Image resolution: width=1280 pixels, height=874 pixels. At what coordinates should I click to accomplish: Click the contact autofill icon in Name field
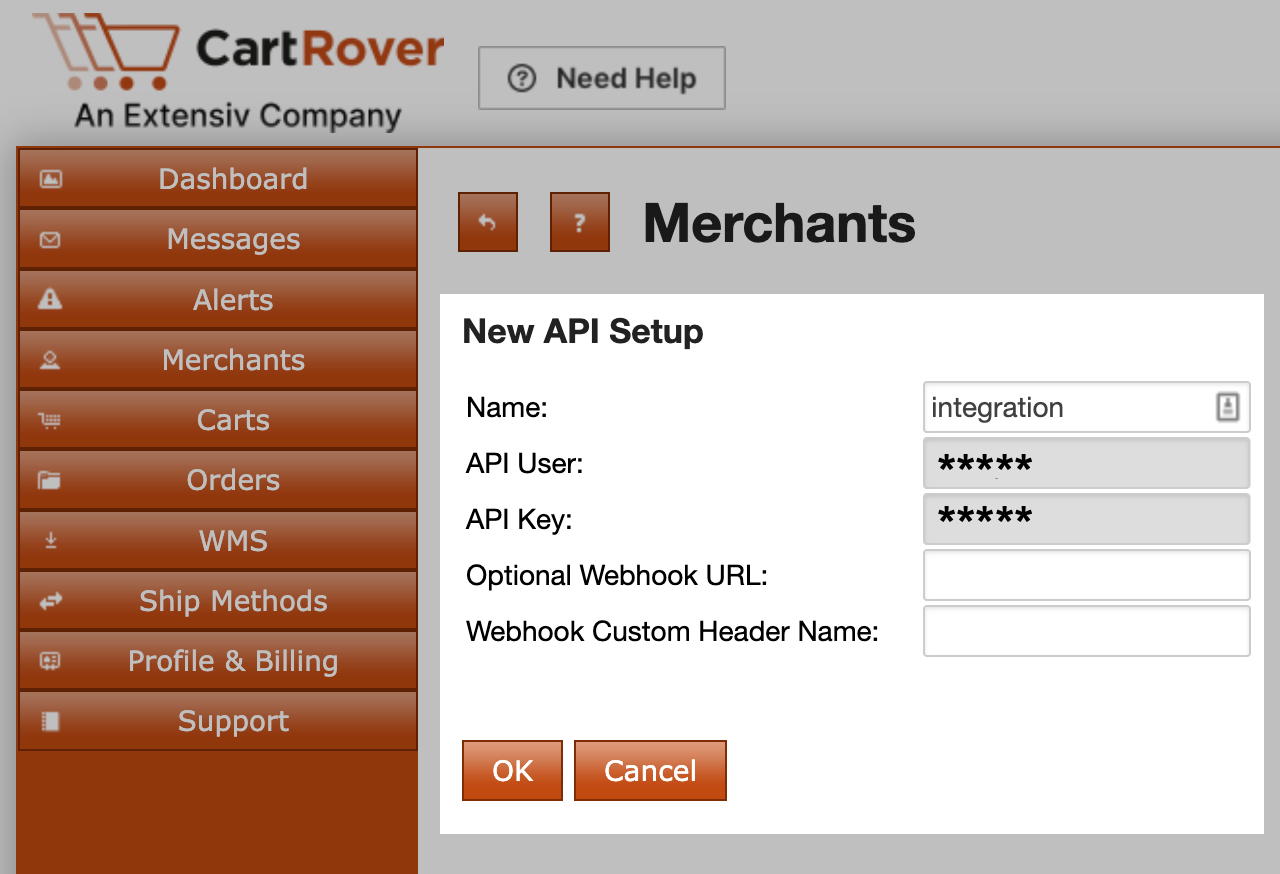pos(1227,407)
